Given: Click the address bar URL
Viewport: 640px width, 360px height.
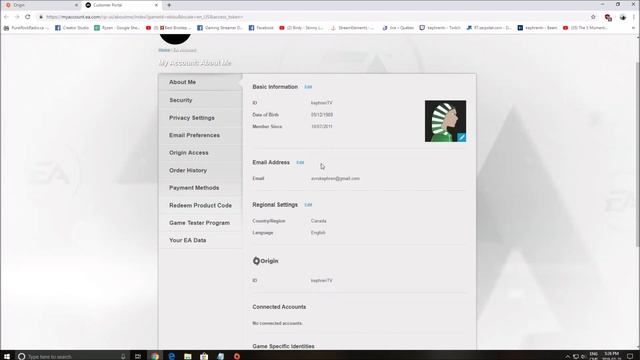Looking at the screenshot, I should 144,17.
